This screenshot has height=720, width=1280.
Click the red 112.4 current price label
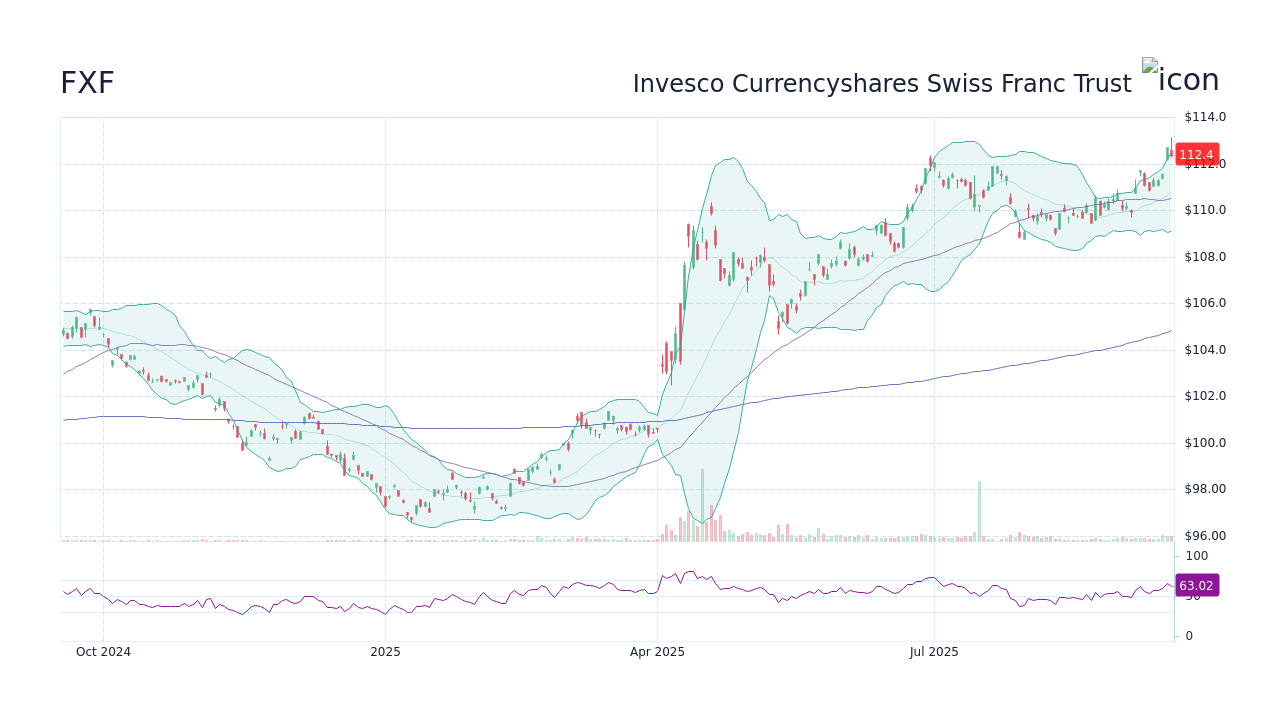pyautogui.click(x=1196, y=155)
